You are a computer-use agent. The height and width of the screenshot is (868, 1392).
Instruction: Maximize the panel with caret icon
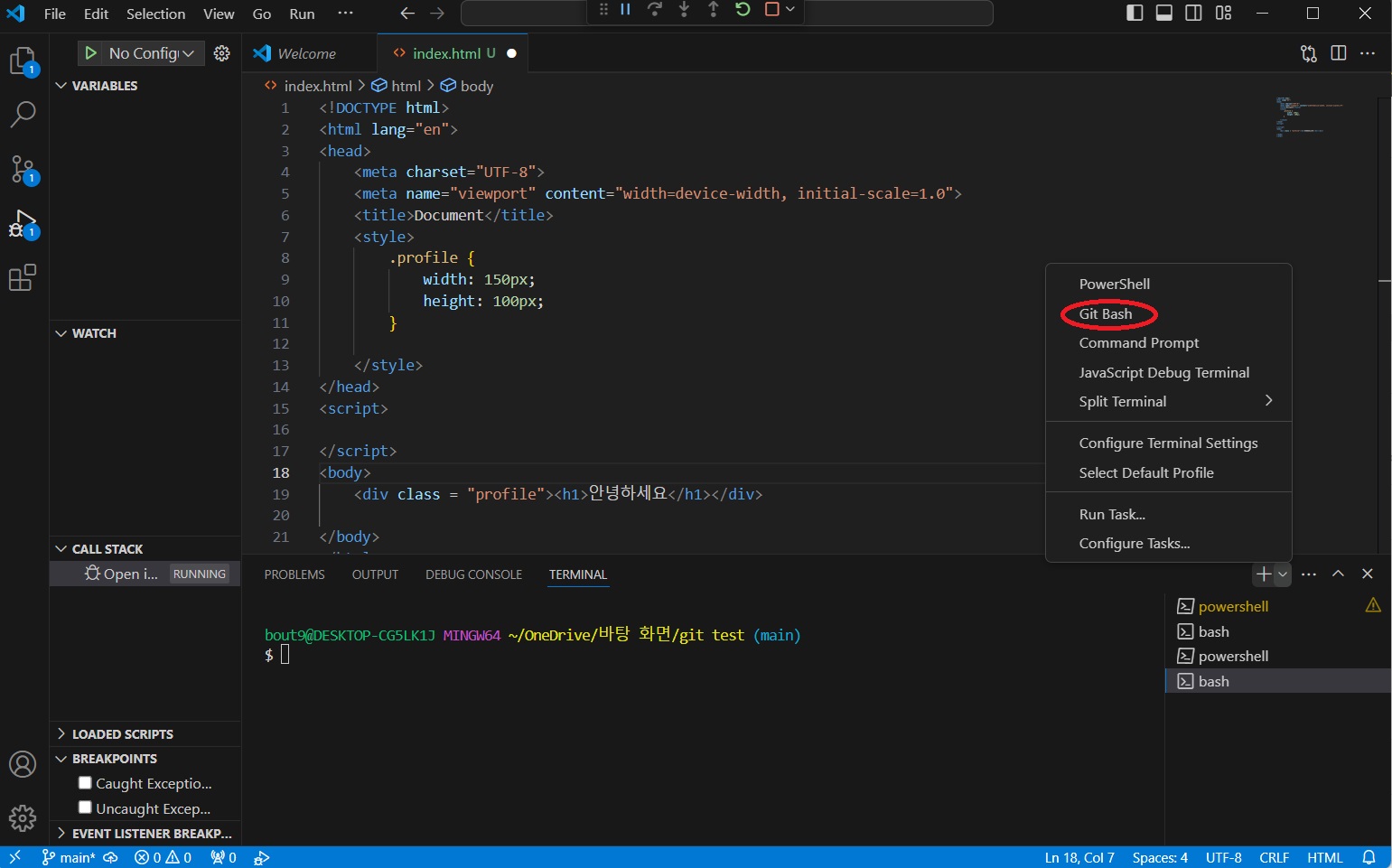(1338, 574)
